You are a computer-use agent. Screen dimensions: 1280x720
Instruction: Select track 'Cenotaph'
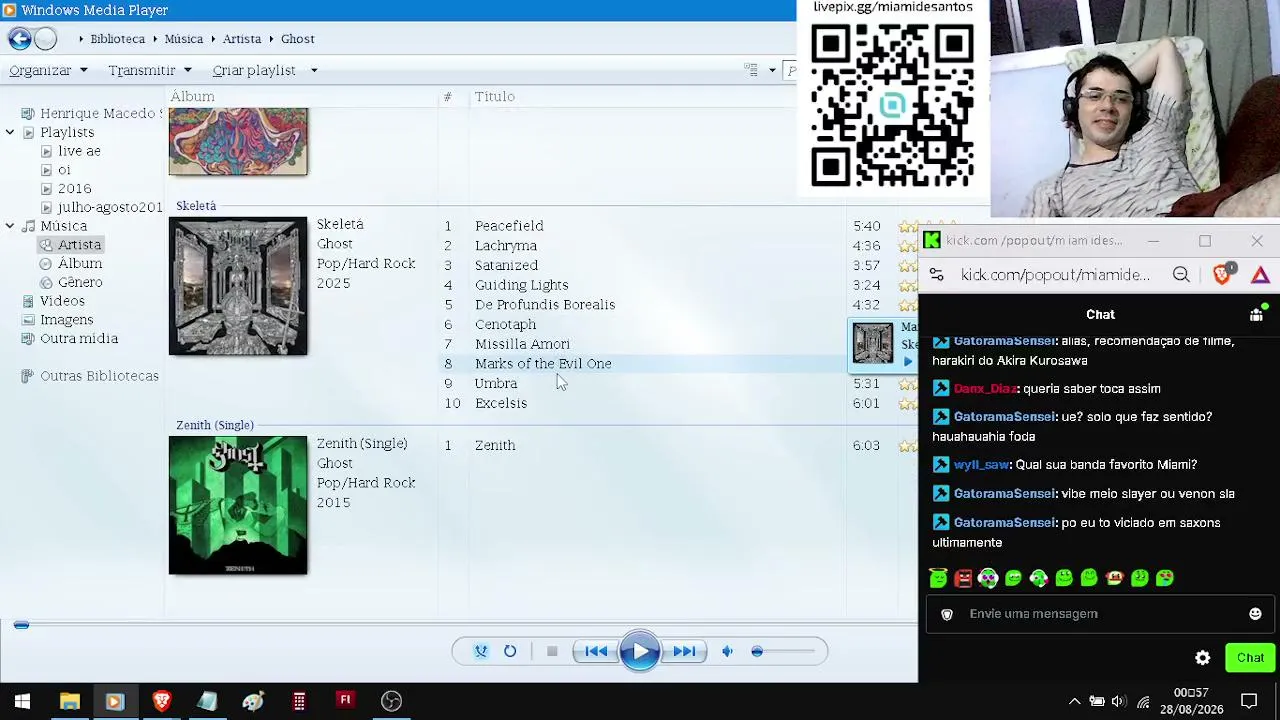506,324
